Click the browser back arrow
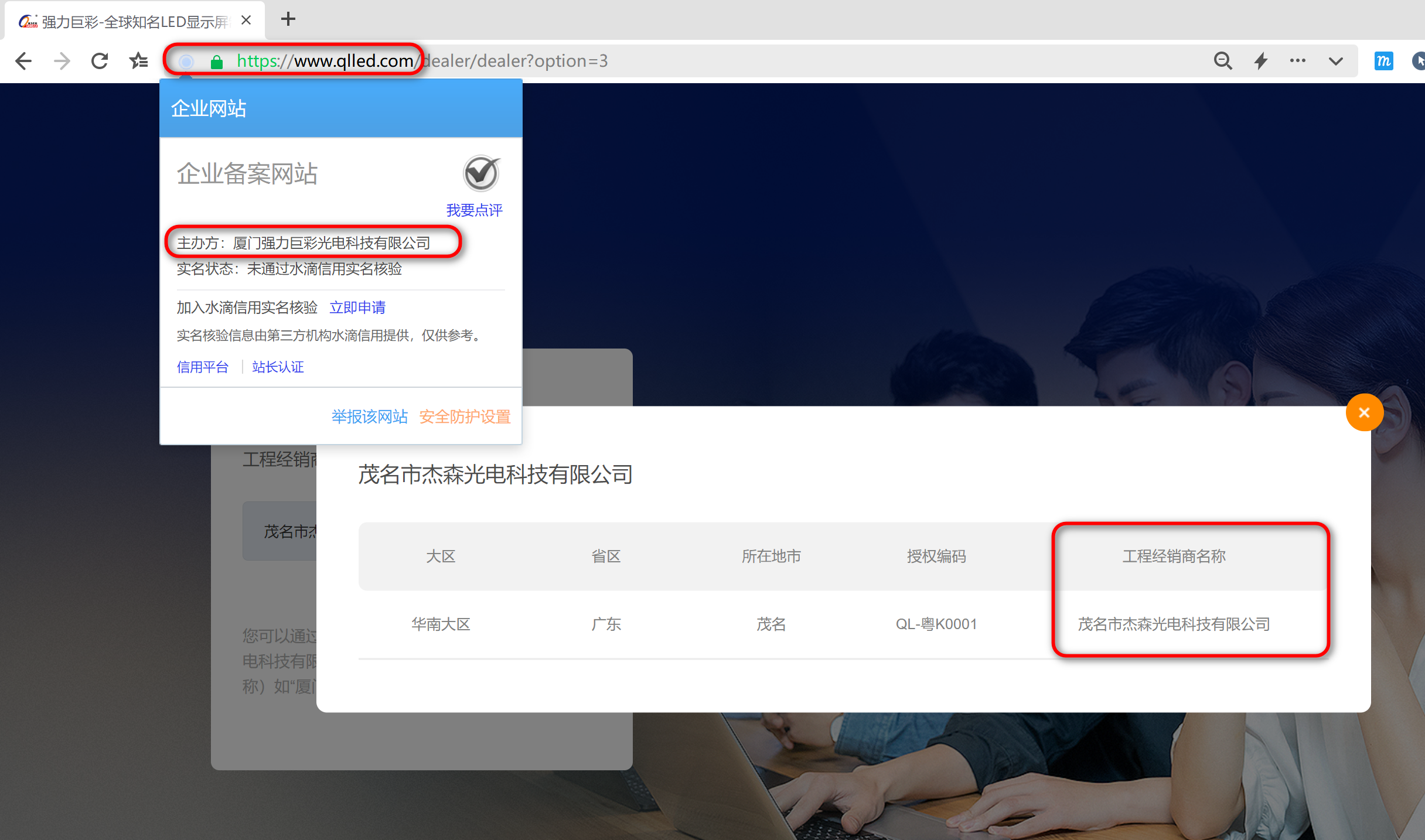The image size is (1425, 840). click(x=23, y=61)
